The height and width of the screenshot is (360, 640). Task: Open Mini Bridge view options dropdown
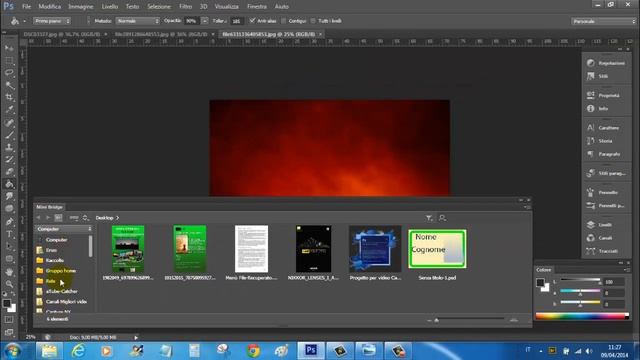pyautogui.click(x=74, y=218)
